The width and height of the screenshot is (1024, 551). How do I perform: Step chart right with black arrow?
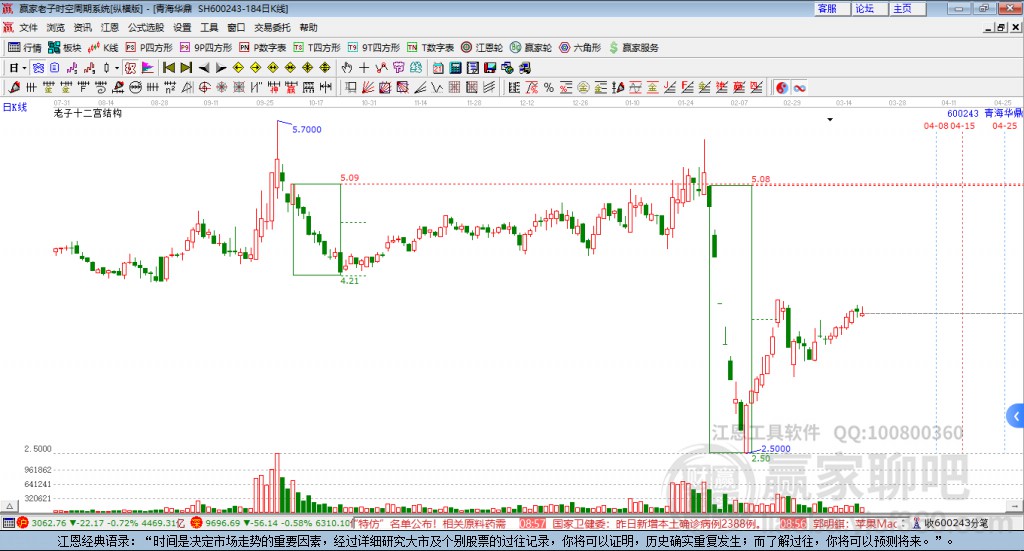(221, 68)
